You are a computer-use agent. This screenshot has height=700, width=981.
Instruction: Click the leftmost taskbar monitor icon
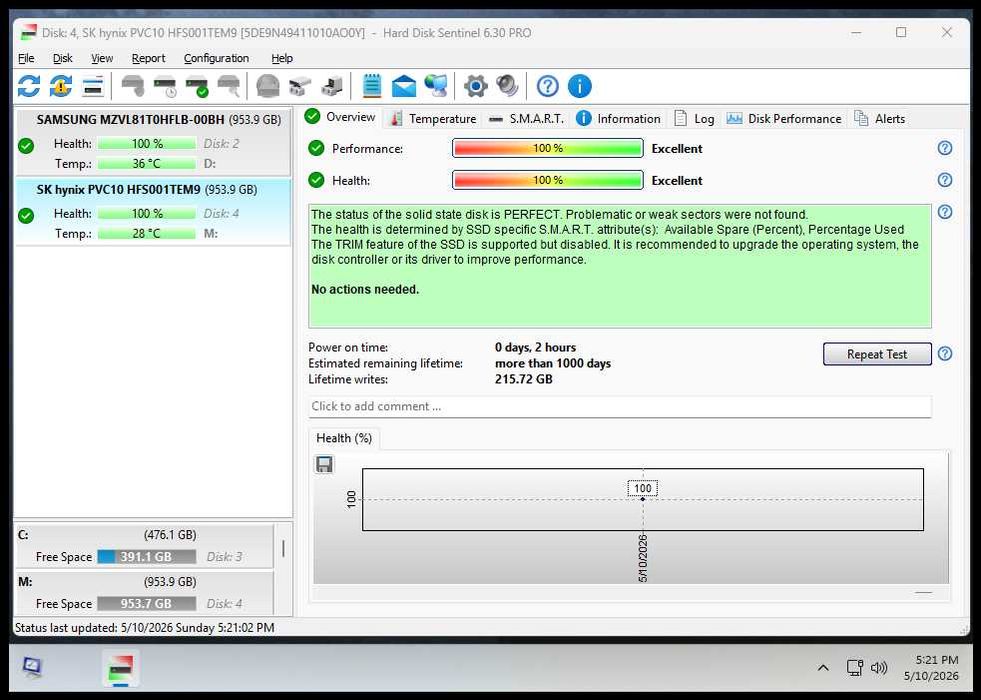32,667
